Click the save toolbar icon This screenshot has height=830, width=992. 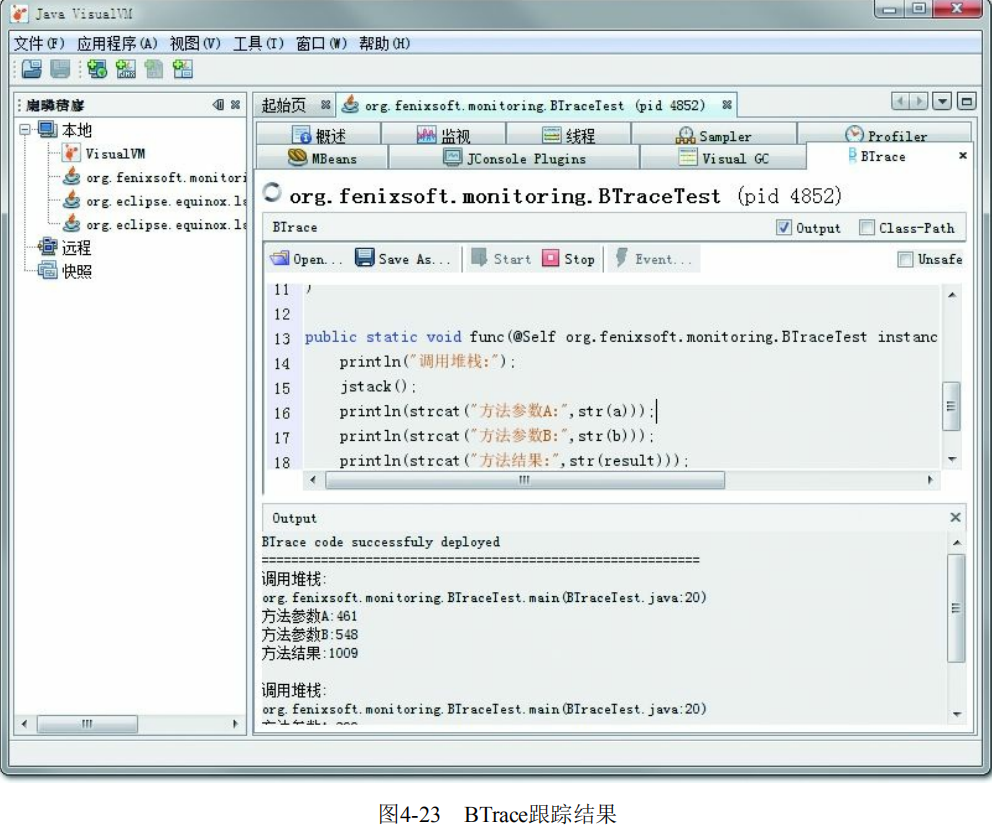60,68
